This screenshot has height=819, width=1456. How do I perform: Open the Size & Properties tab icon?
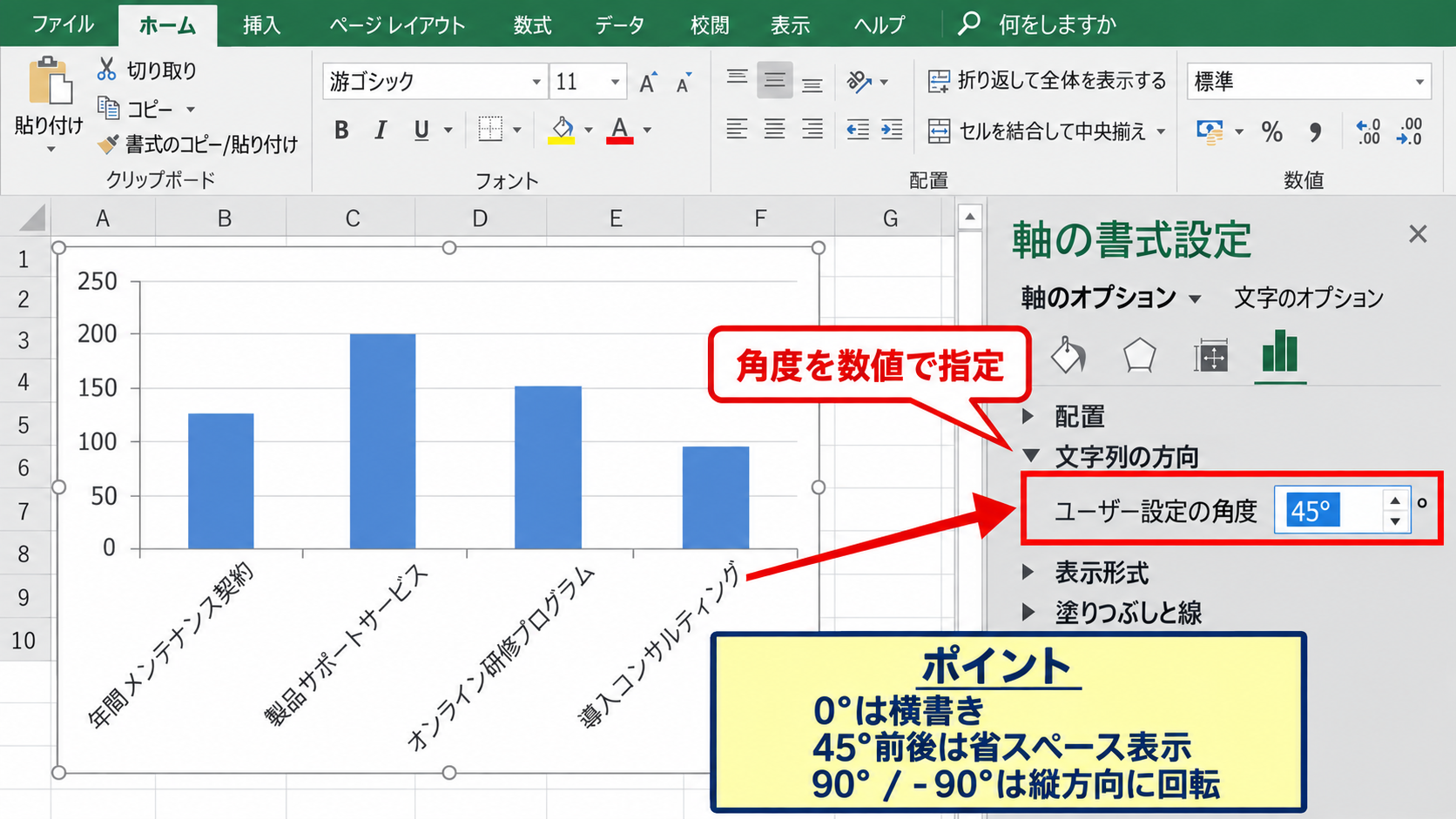click(x=1211, y=355)
